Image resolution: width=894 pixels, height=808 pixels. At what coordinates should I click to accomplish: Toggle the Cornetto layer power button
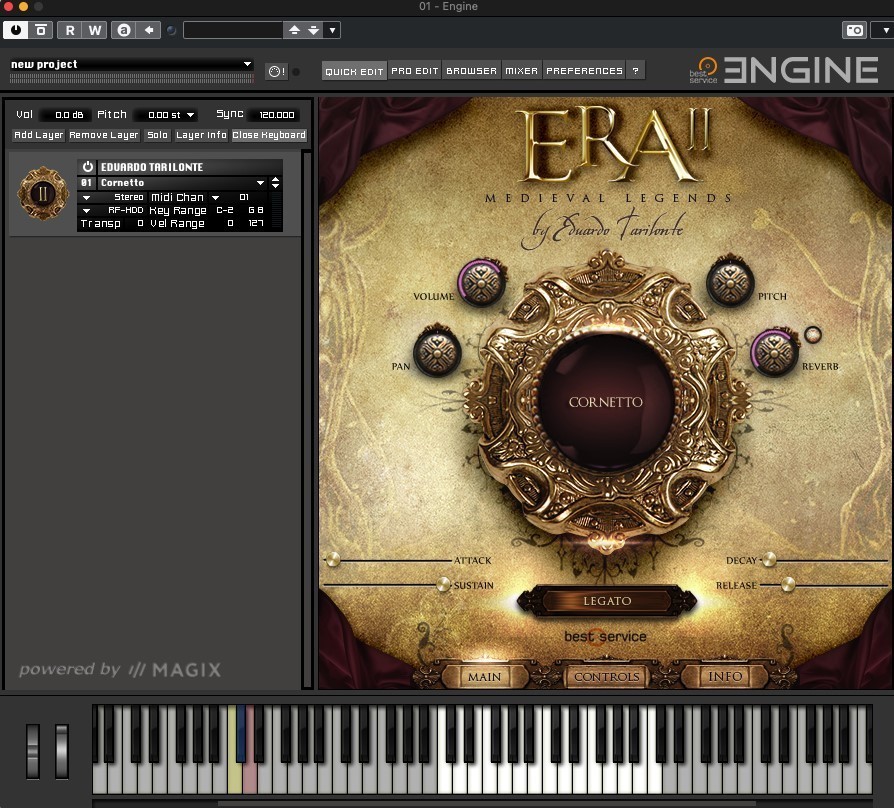pos(87,167)
